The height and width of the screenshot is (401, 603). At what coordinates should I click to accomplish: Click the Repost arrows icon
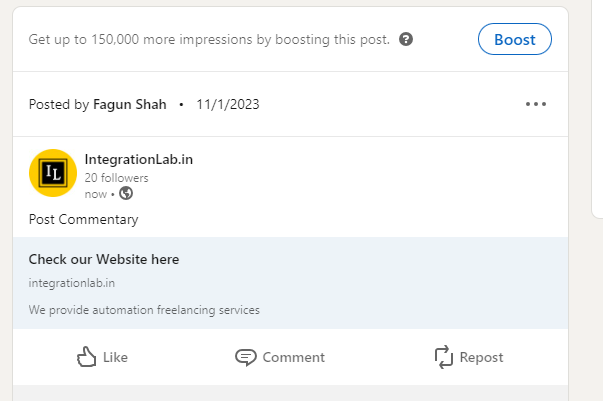pos(444,357)
